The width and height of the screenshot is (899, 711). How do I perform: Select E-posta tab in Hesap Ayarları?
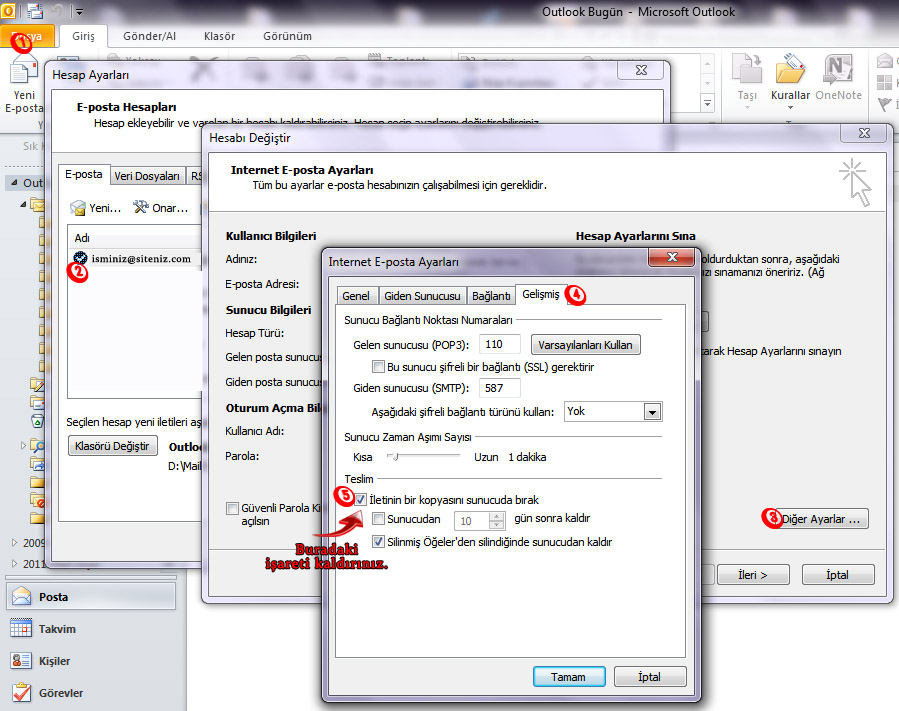84,174
